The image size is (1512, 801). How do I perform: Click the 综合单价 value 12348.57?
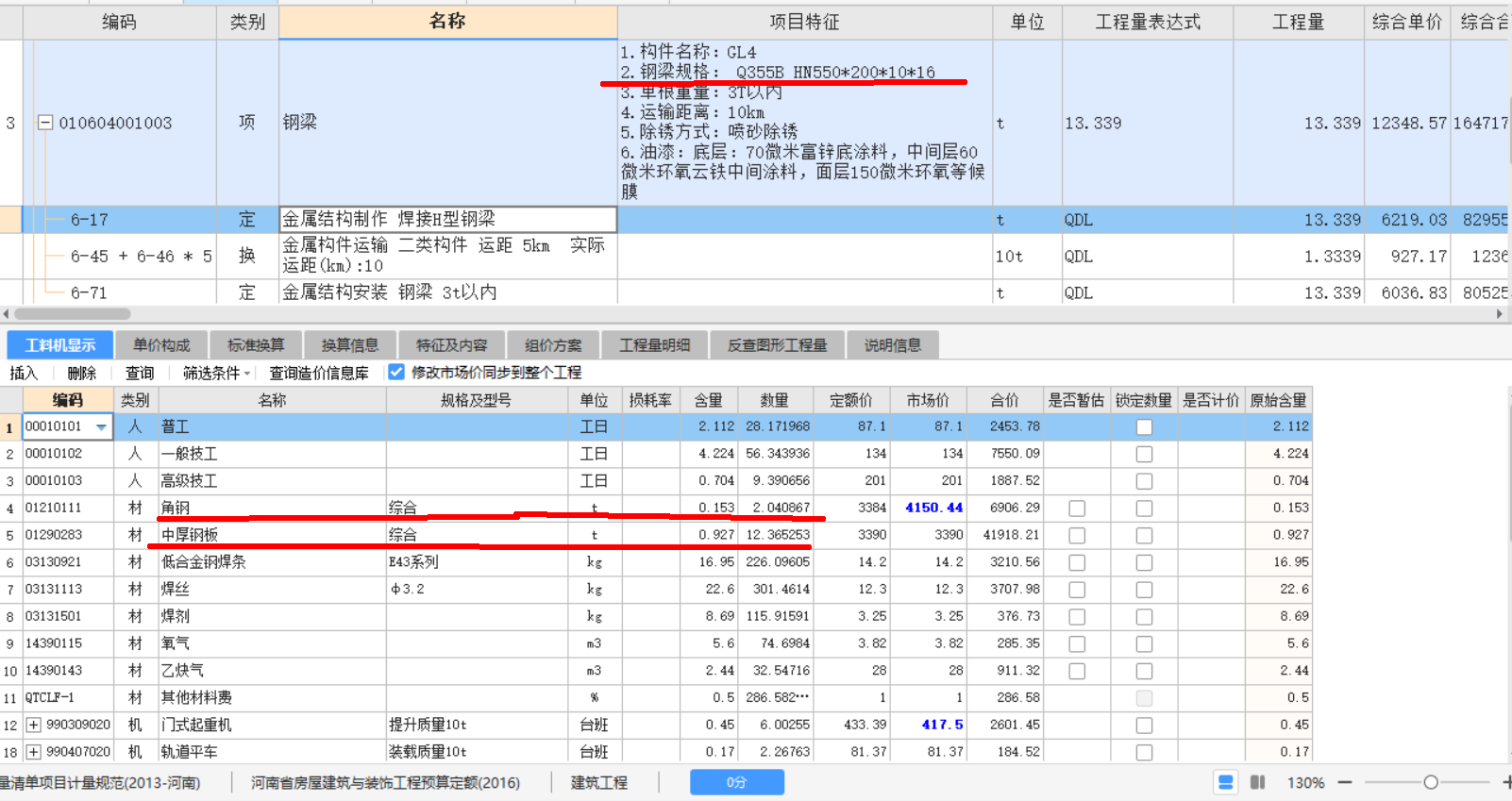1408,123
